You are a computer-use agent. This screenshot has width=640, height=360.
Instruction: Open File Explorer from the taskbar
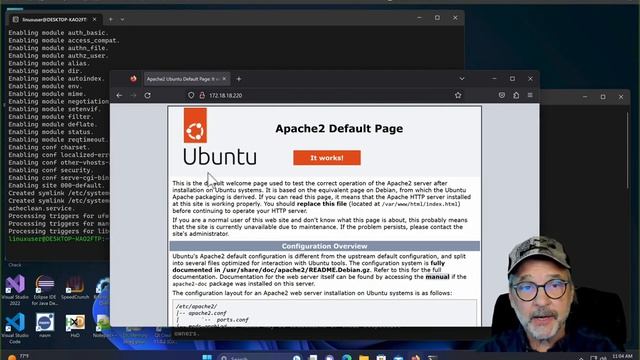tap(364, 357)
